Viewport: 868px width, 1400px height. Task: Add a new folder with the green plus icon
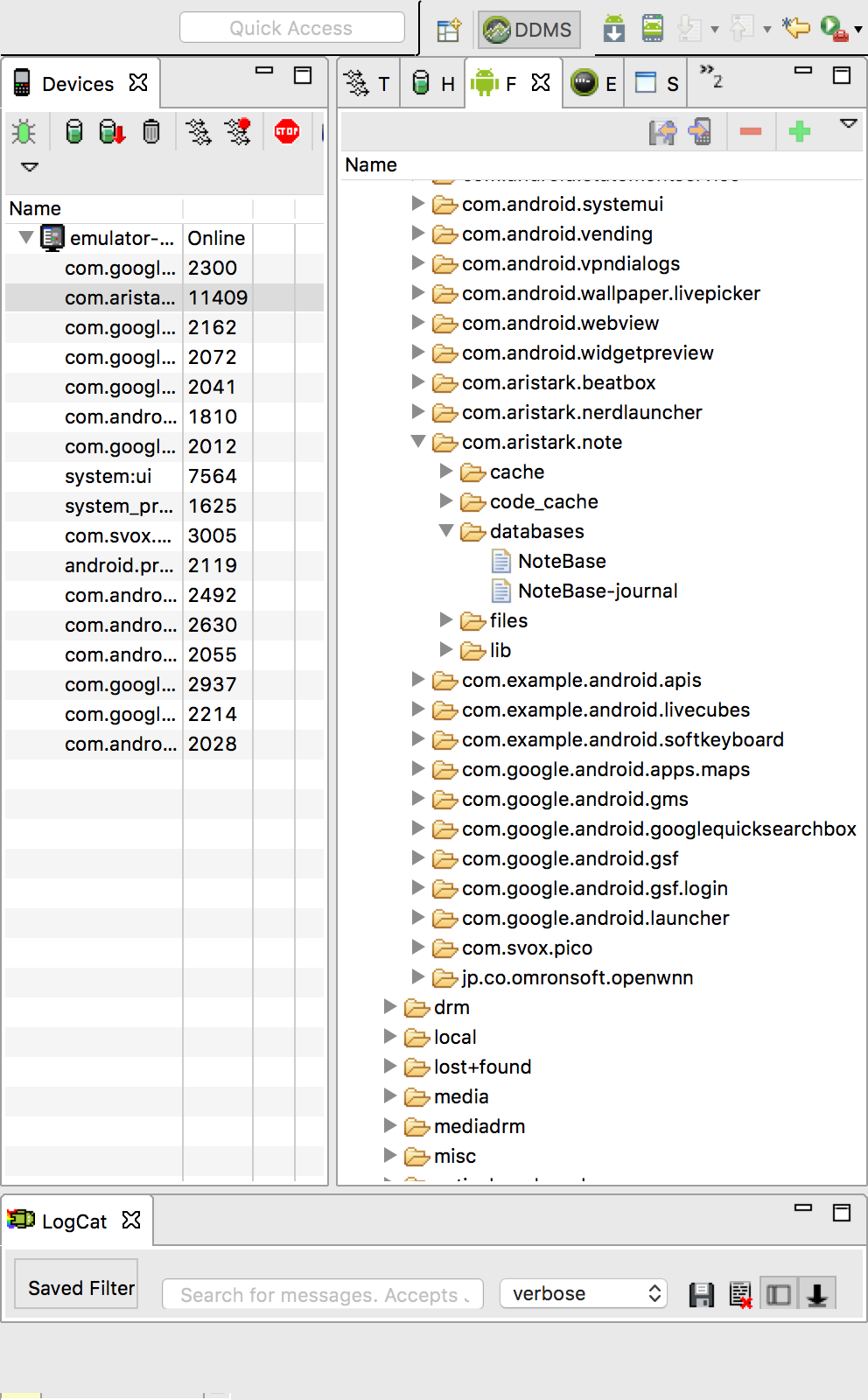[x=800, y=132]
